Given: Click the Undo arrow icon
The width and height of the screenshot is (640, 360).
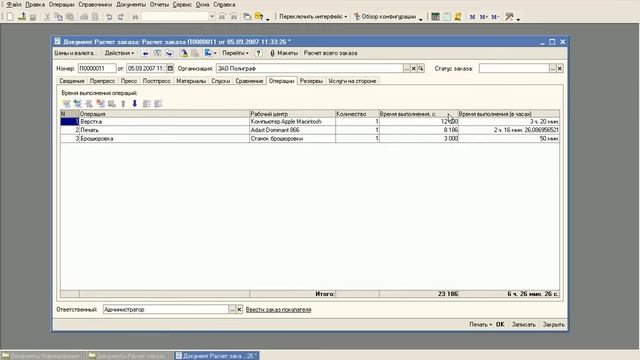Looking at the screenshot, I should (109, 17).
